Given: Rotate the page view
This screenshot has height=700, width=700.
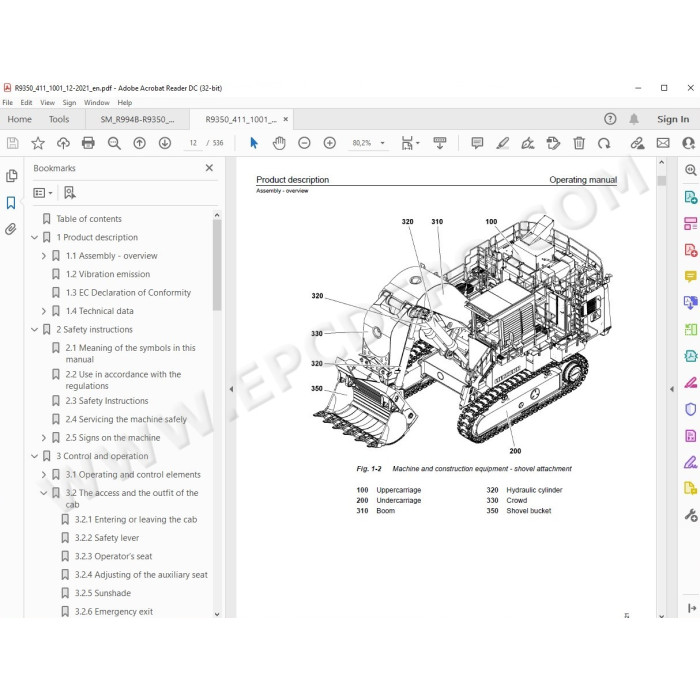Looking at the screenshot, I should coord(604,143).
